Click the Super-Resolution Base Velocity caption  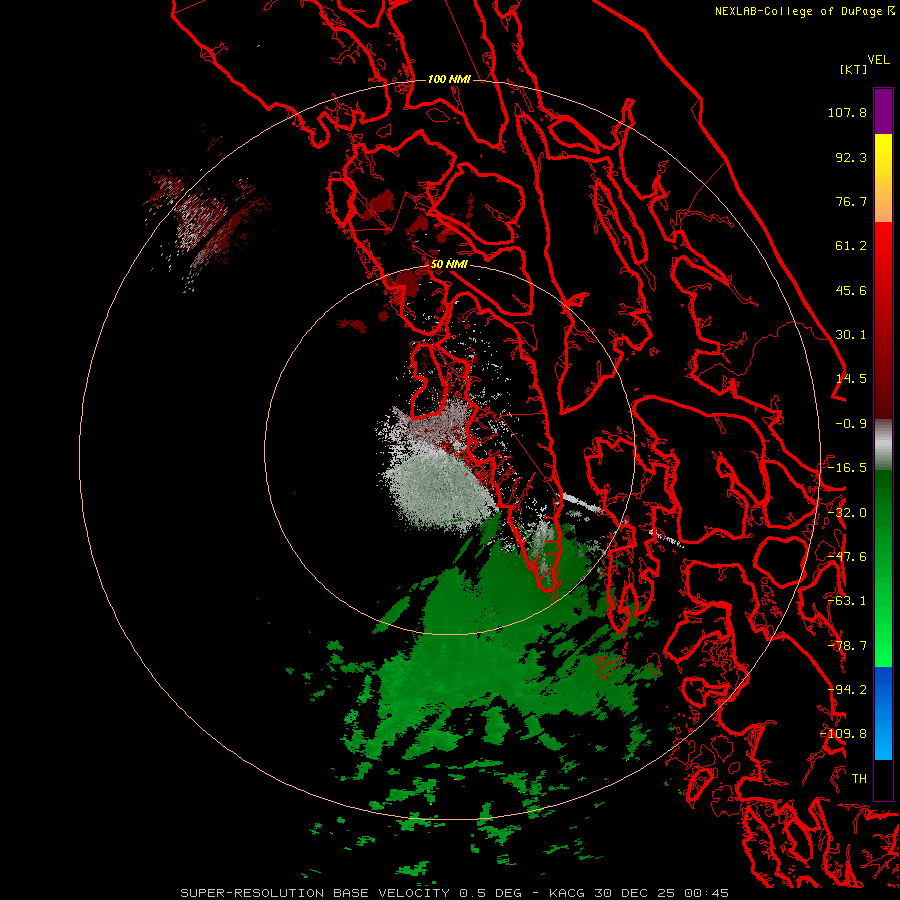point(455,893)
